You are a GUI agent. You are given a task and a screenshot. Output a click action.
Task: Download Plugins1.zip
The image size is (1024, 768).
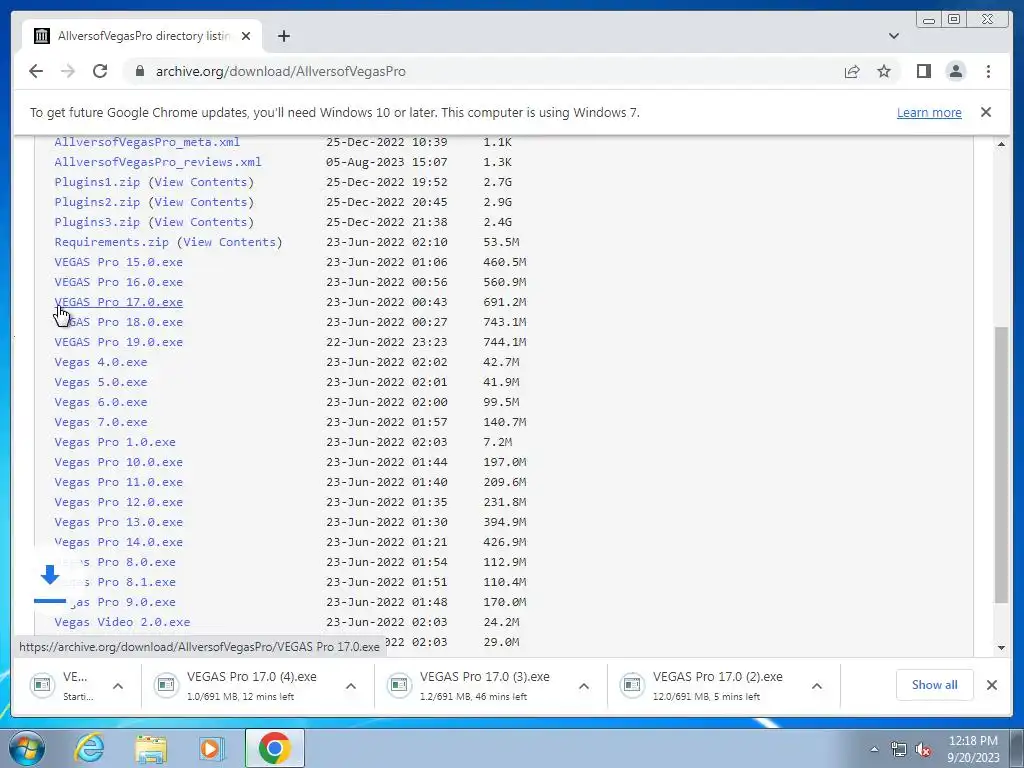pyautogui.click(x=97, y=182)
